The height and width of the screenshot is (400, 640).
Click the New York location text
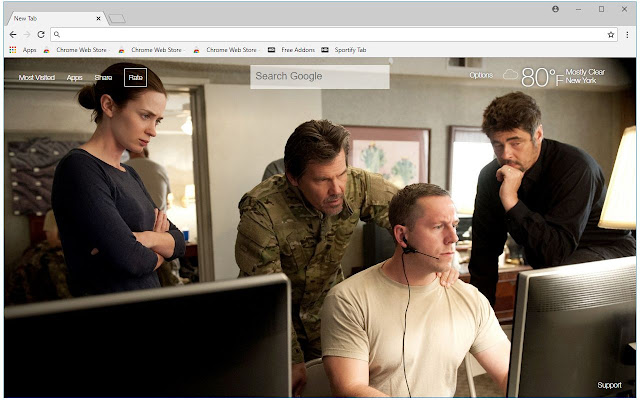click(x=581, y=80)
